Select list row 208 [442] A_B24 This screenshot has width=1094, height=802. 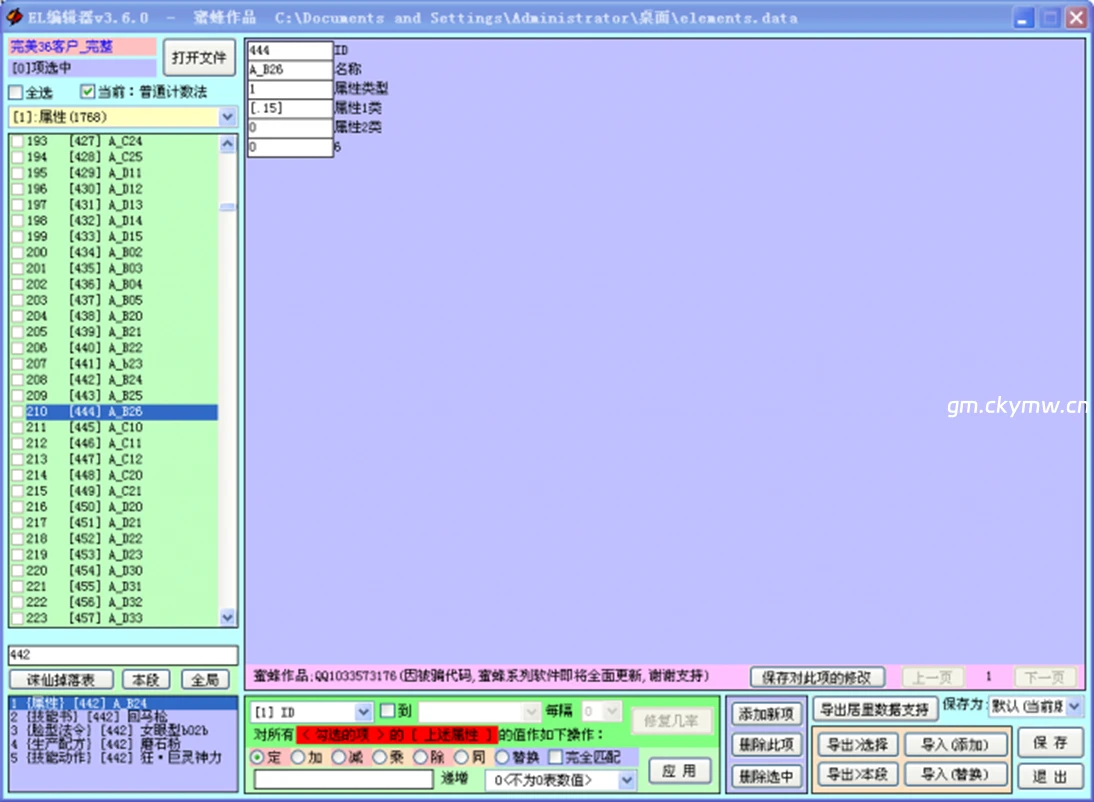click(114, 380)
